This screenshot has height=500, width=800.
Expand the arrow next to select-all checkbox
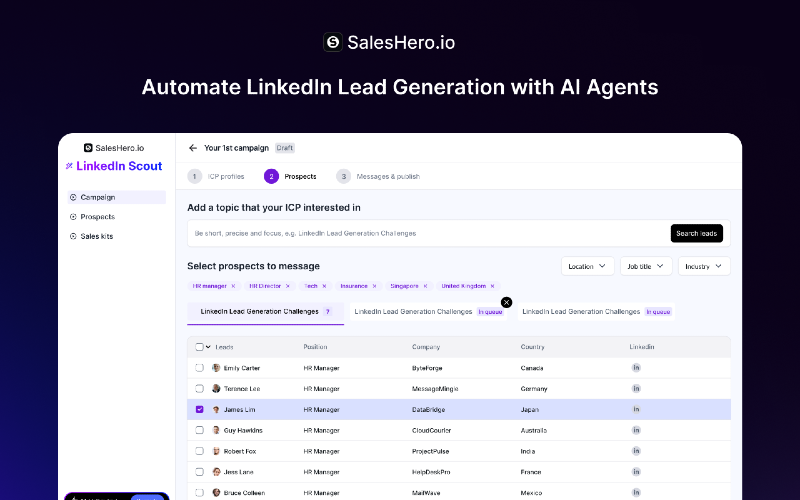[x=208, y=347]
